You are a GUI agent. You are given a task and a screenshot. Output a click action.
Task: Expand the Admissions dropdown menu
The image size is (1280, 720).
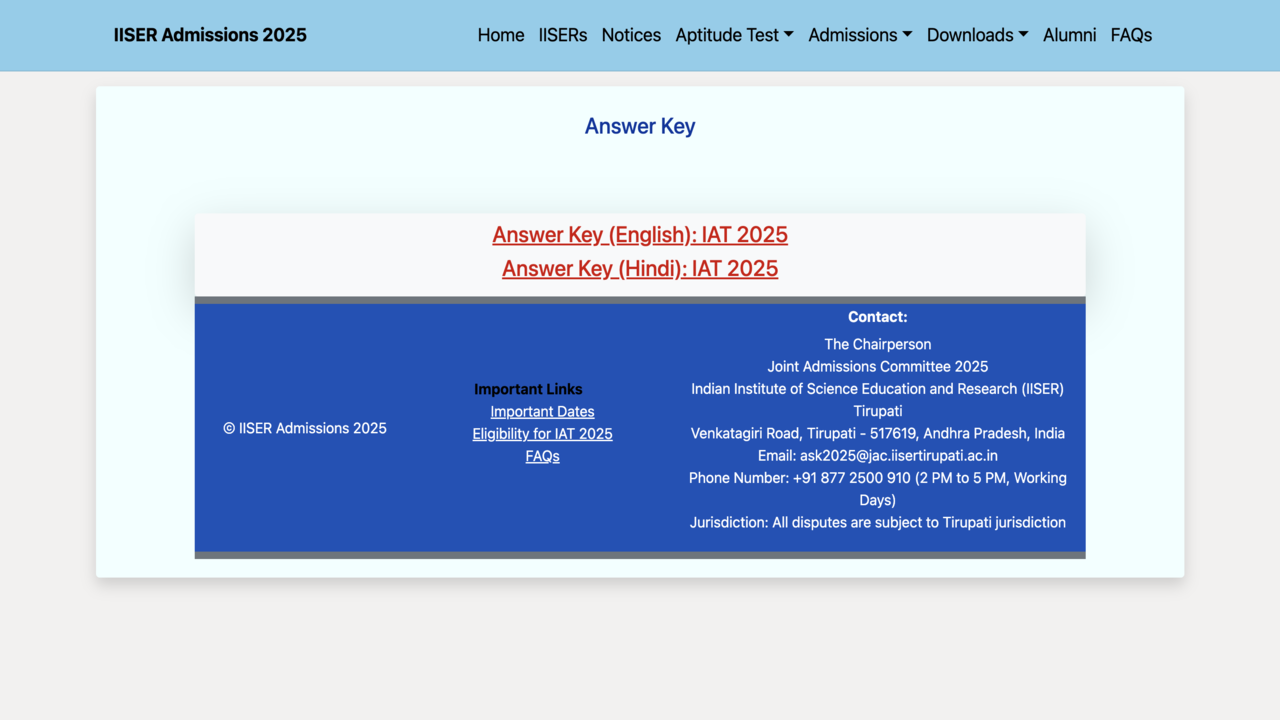[860, 35]
